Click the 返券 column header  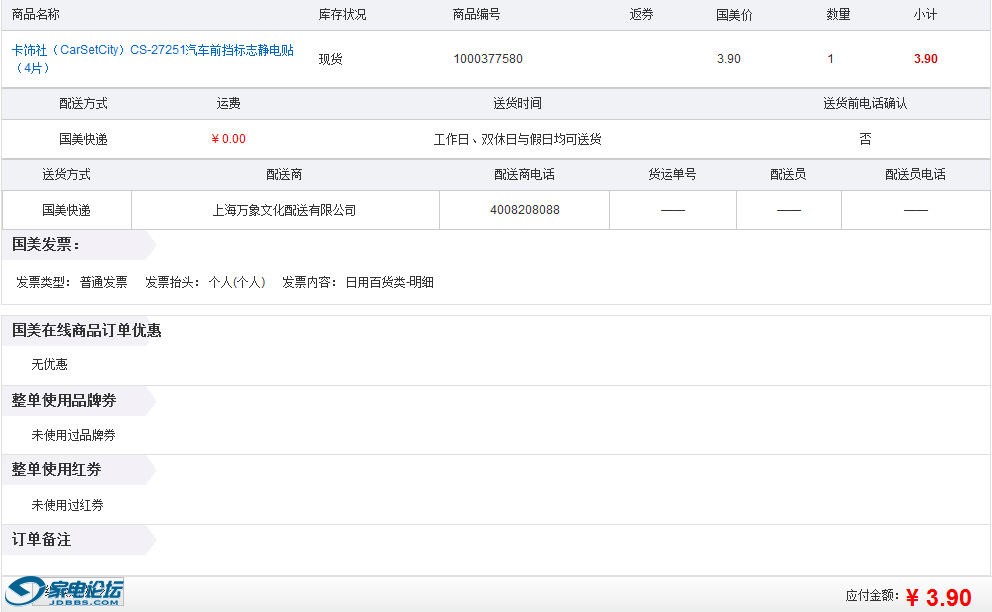click(x=642, y=14)
